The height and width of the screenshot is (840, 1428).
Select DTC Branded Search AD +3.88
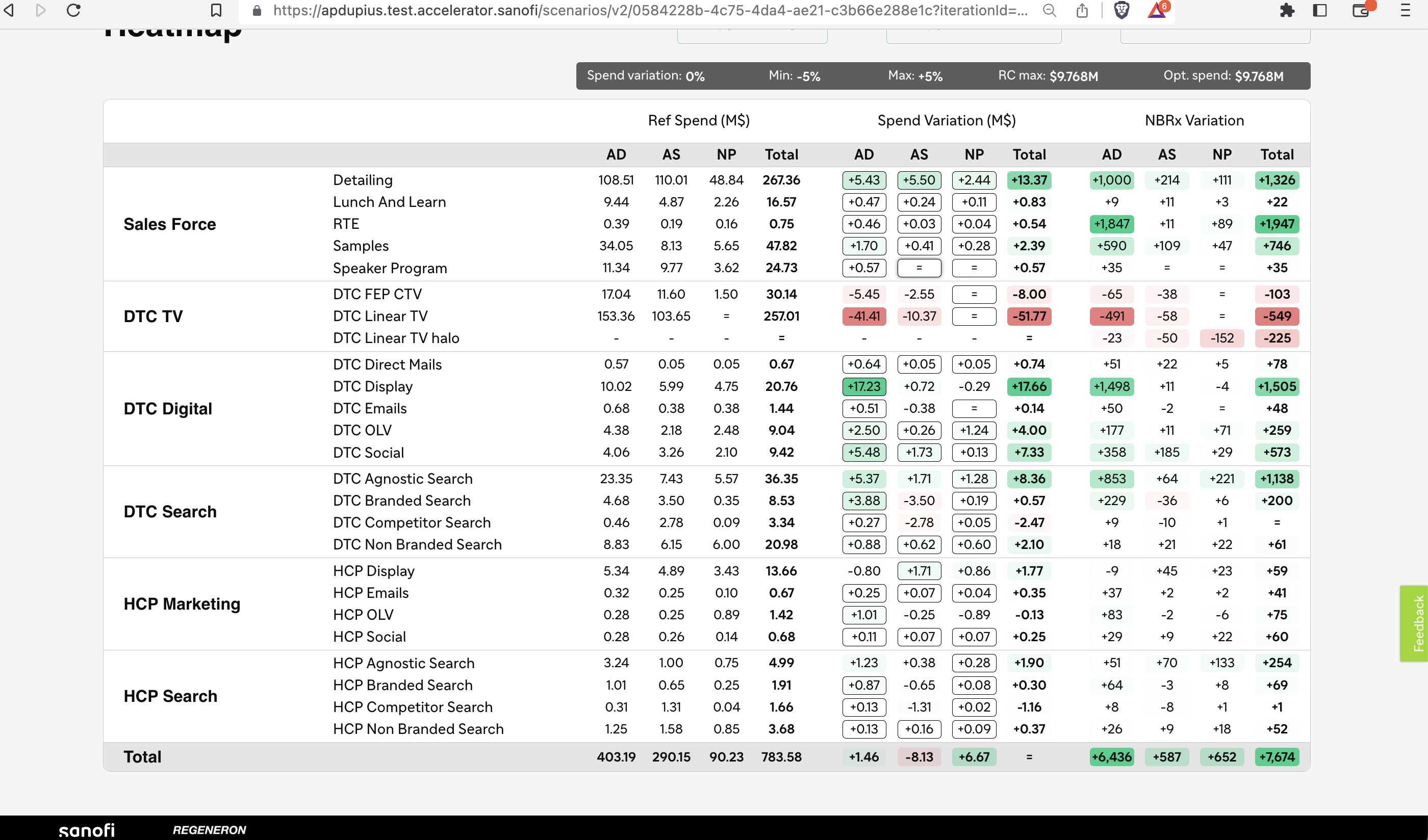[863, 501]
